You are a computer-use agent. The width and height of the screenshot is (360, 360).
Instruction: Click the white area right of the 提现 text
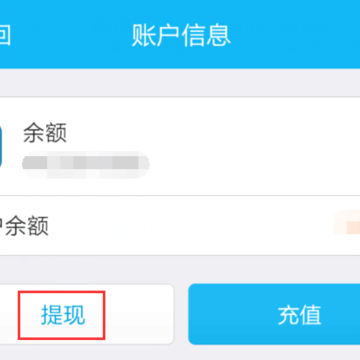click(140, 314)
